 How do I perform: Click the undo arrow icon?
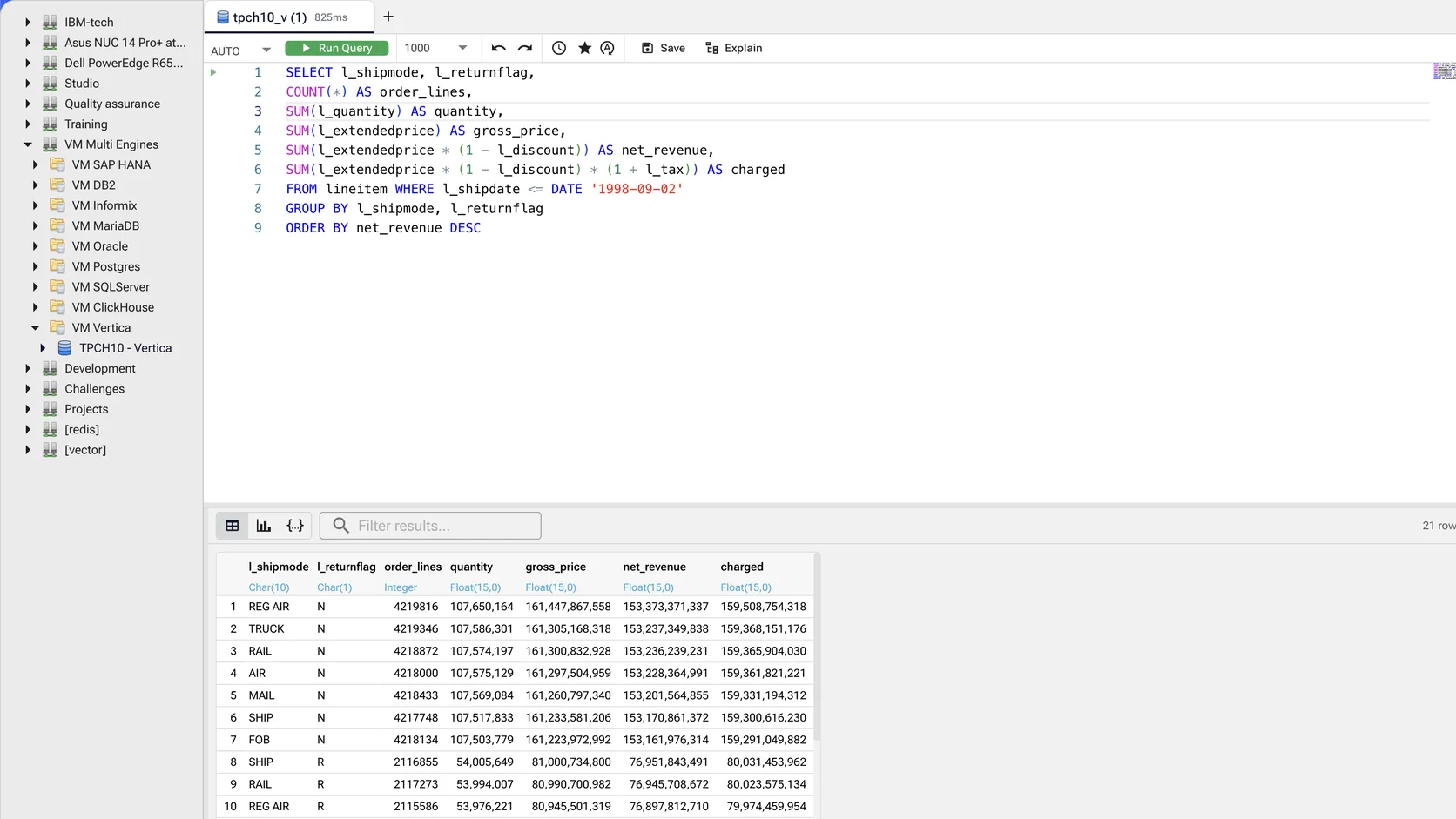coord(498,48)
